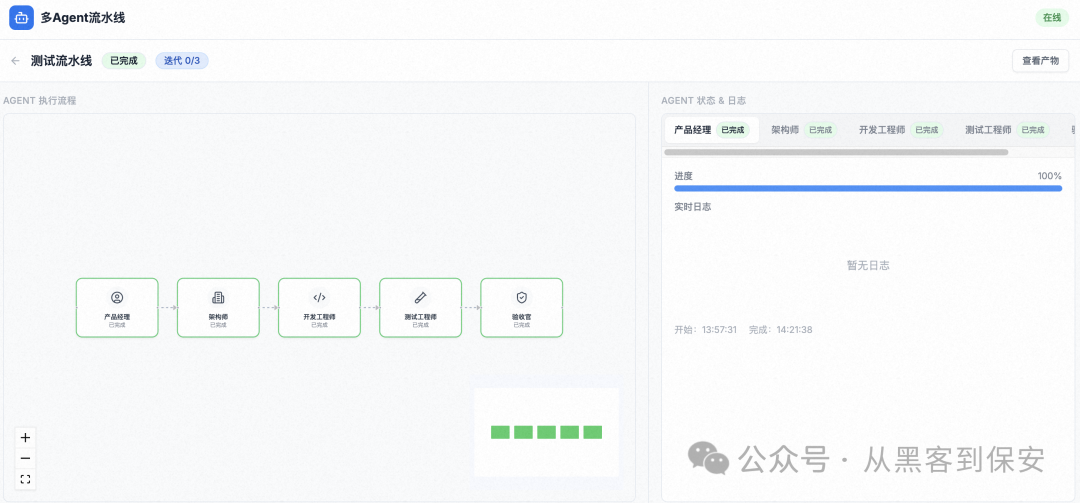The width and height of the screenshot is (1080, 503).
Task: Click the blue robot app logo
Action: (21, 18)
